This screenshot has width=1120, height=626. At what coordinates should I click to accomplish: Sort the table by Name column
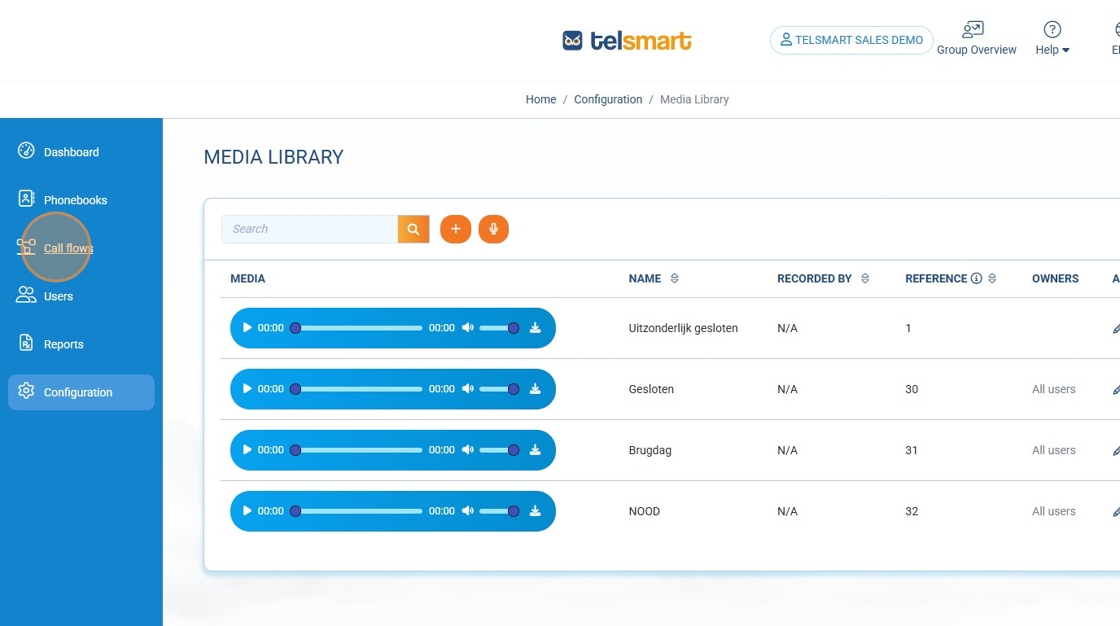pos(674,279)
